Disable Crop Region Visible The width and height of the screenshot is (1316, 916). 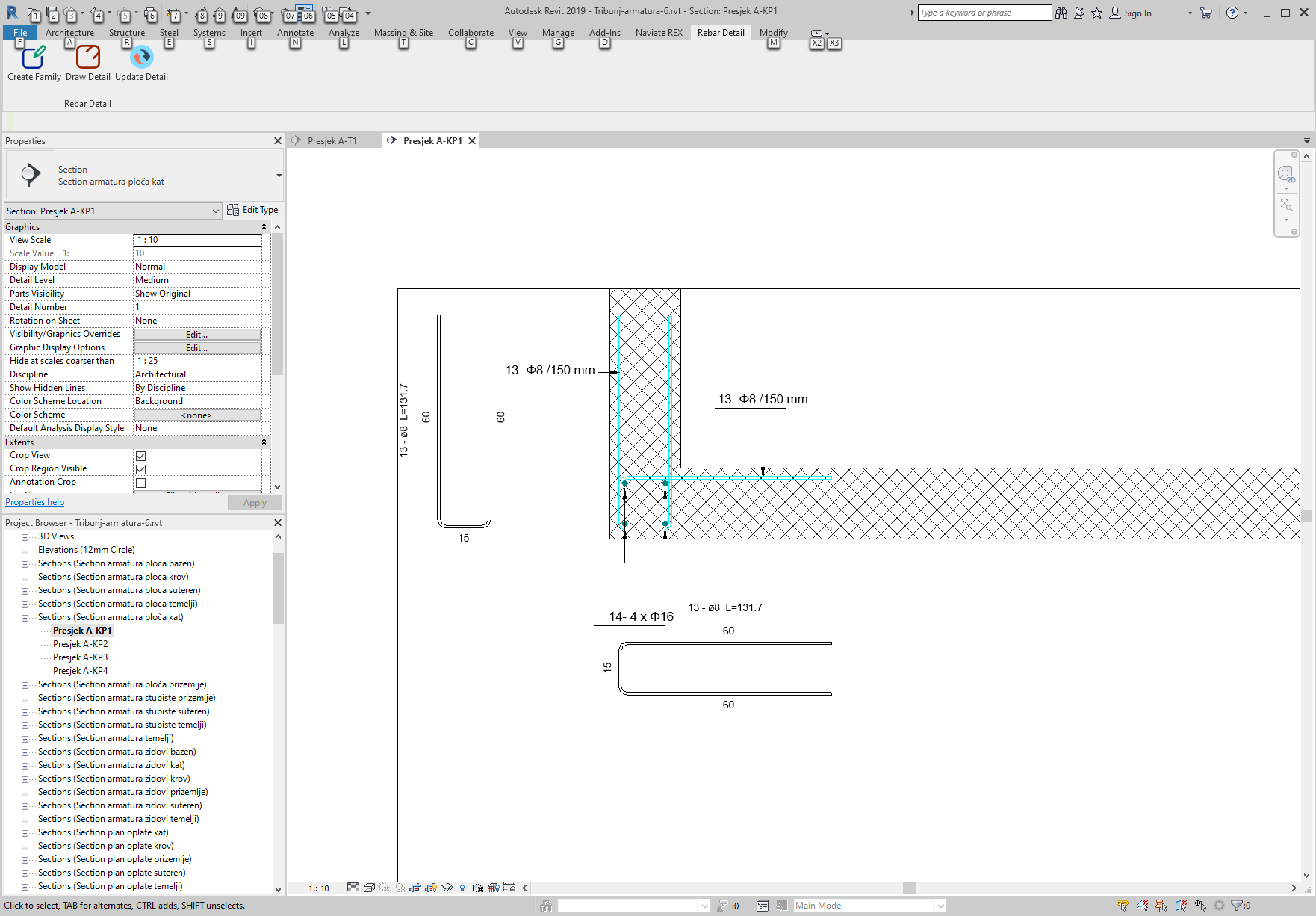(x=140, y=468)
